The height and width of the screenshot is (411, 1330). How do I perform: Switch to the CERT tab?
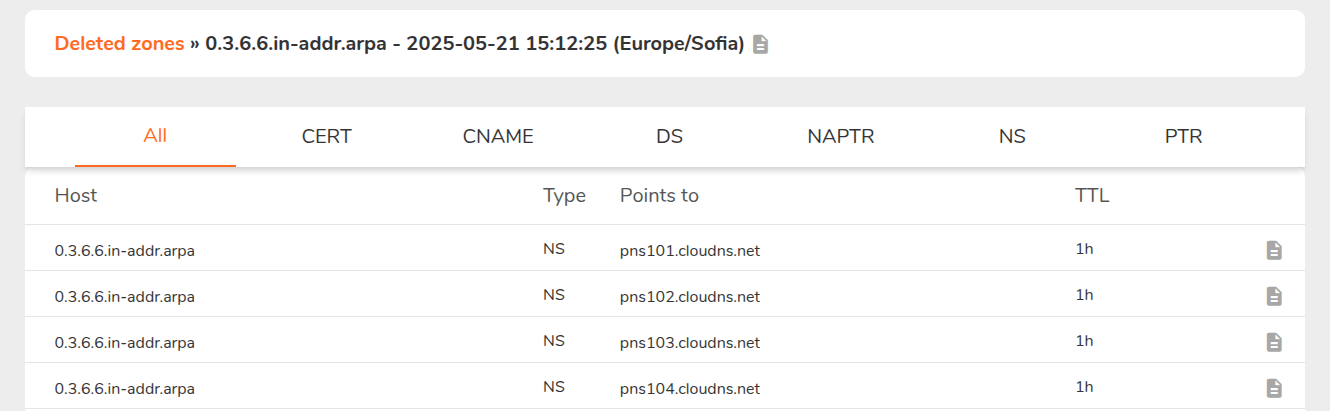pyautogui.click(x=327, y=137)
